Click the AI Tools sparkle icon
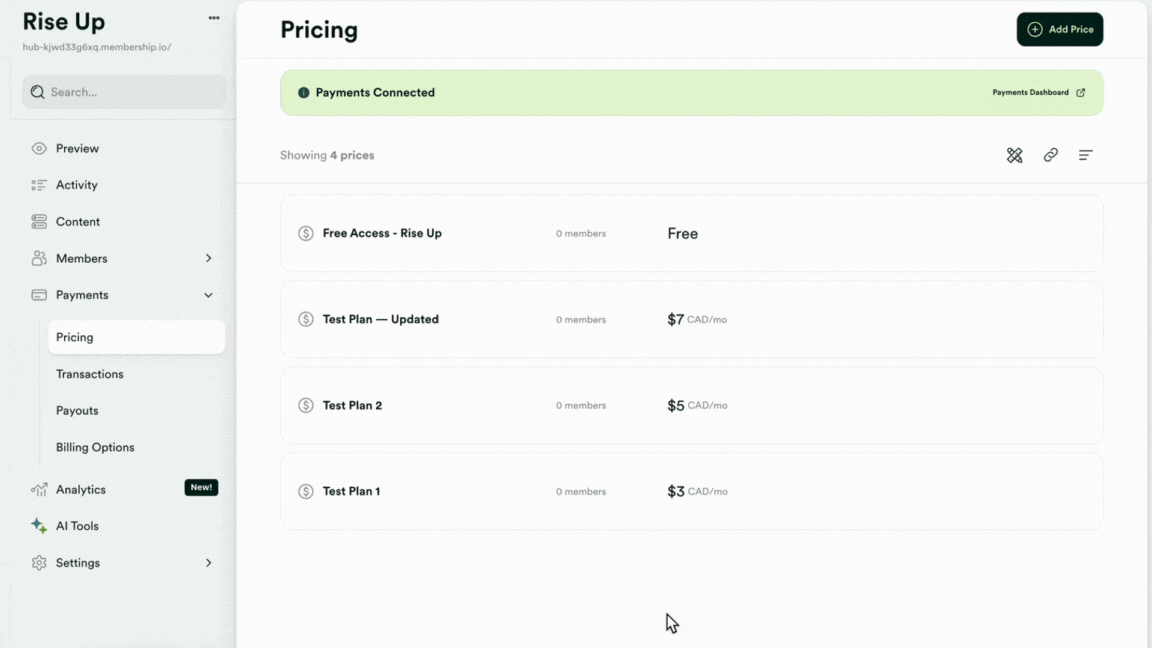The image size is (1152, 648). click(38, 525)
